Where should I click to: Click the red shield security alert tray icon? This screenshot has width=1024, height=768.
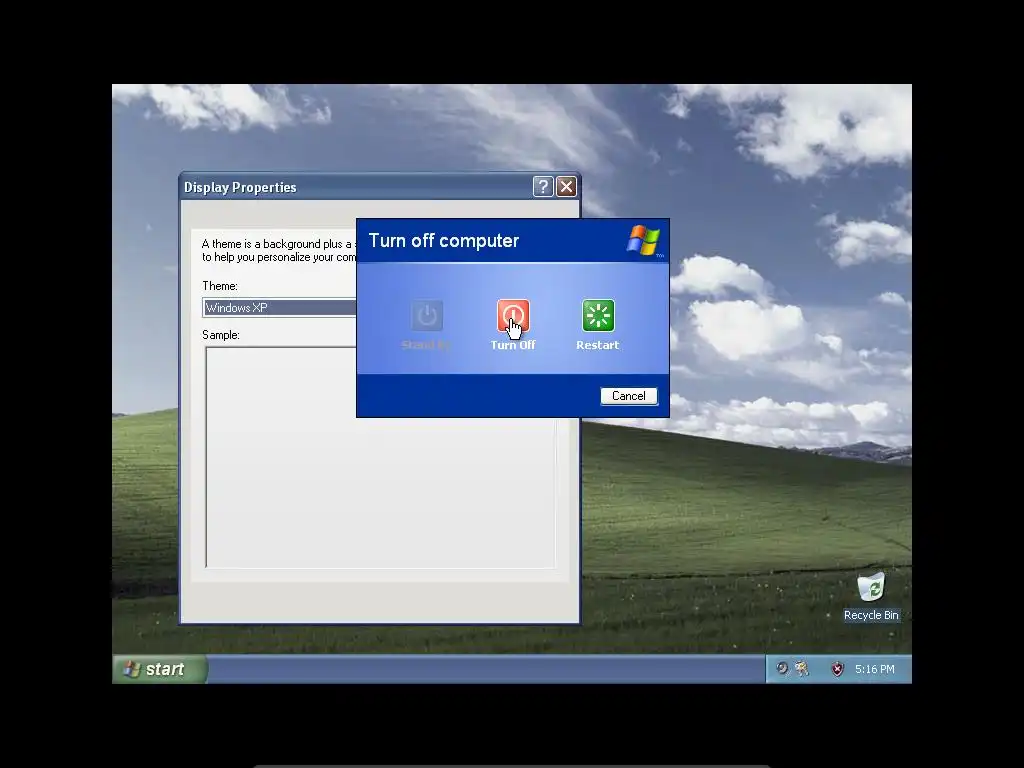tap(837, 669)
